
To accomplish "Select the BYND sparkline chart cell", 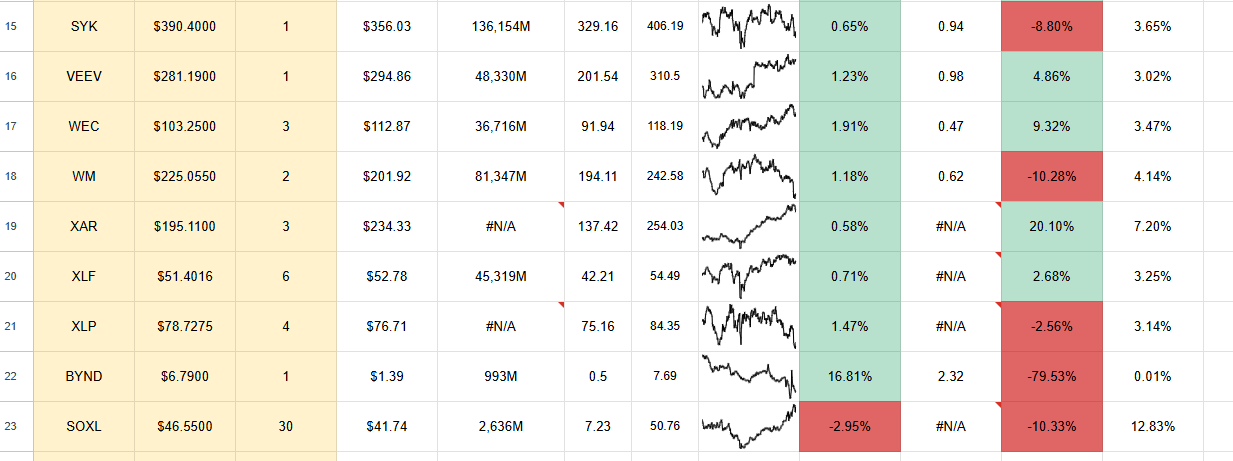I will pos(749,377).
